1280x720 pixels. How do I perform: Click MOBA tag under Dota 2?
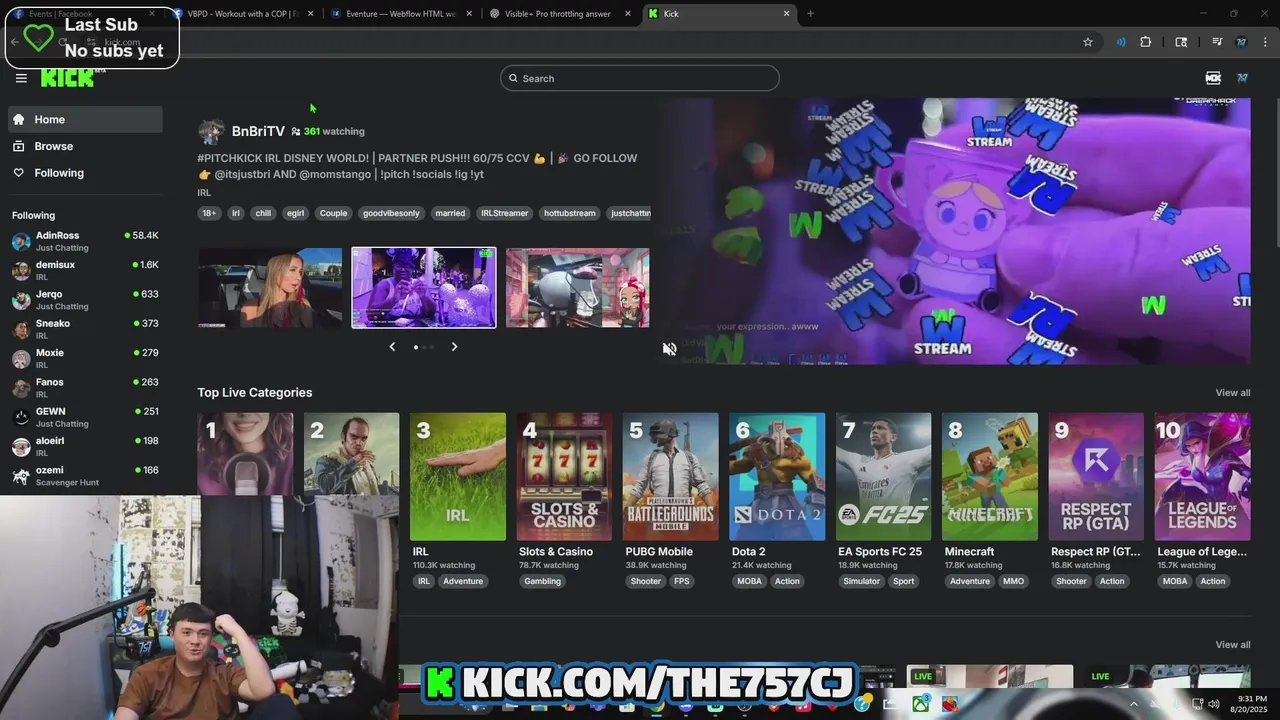pyautogui.click(x=749, y=581)
